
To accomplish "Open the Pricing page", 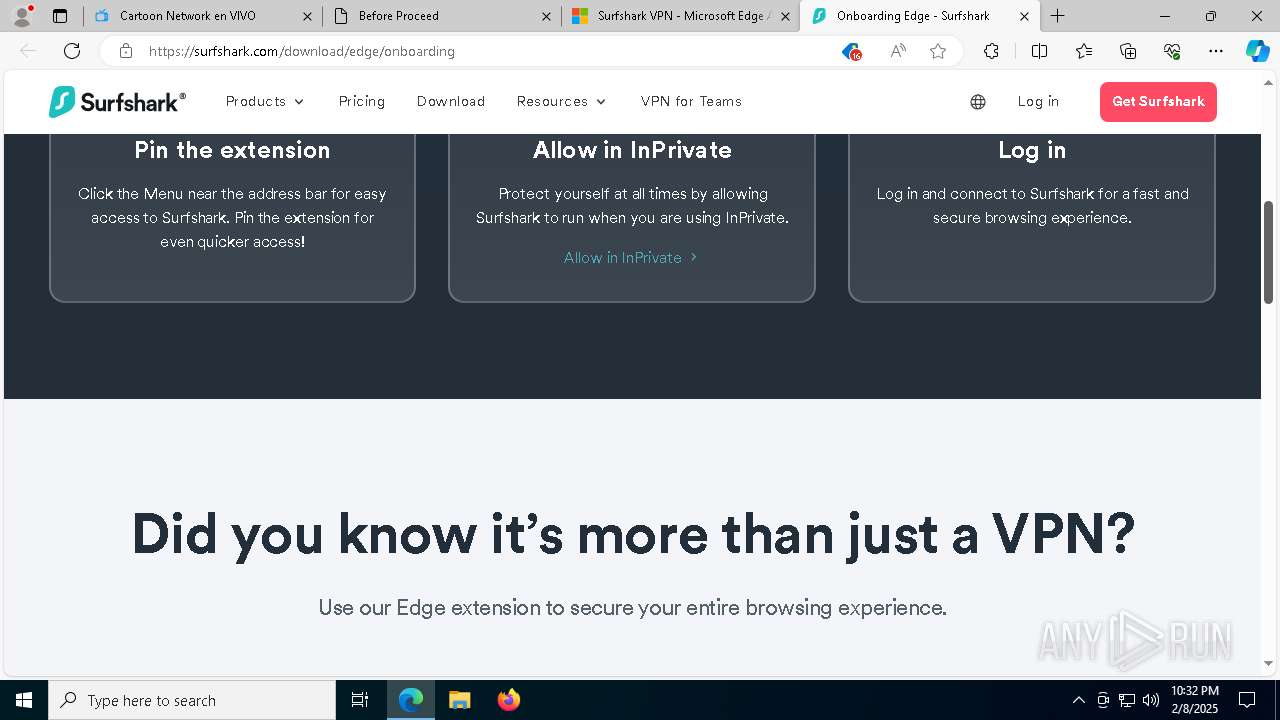I will click(x=362, y=101).
